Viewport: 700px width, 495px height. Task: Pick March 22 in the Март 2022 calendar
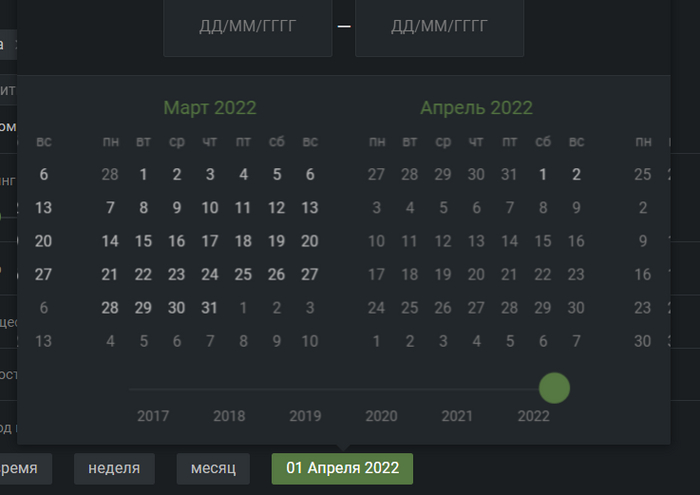pyautogui.click(x=144, y=274)
